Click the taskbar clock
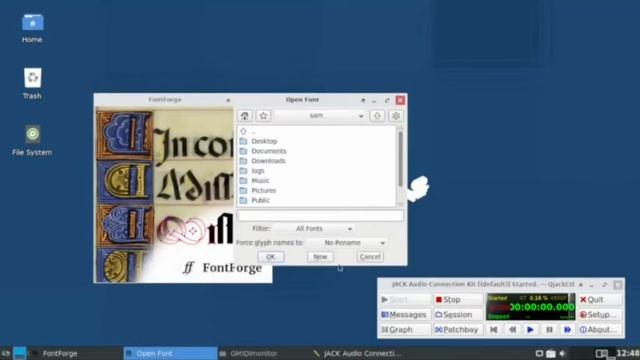Viewport: 640px width, 360px height. [628, 353]
